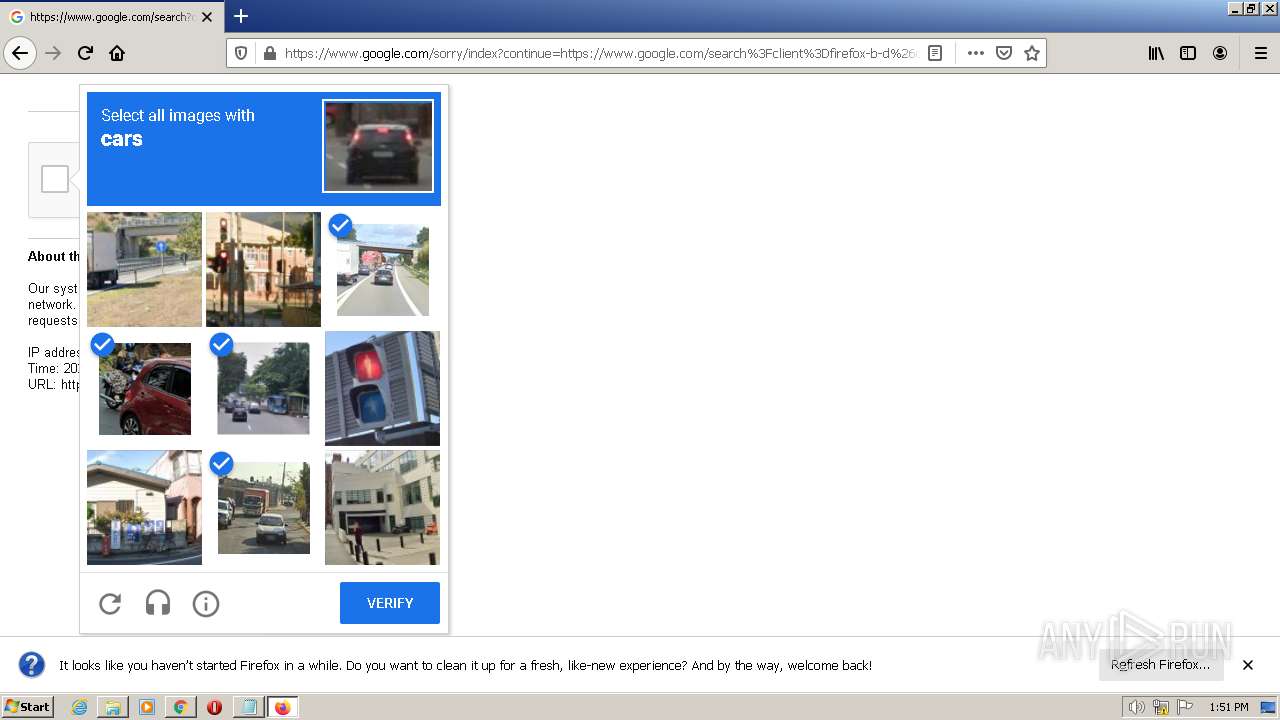The height and width of the screenshot is (720, 1280).
Task: Toggle reader view in address bar
Action: tap(935, 53)
